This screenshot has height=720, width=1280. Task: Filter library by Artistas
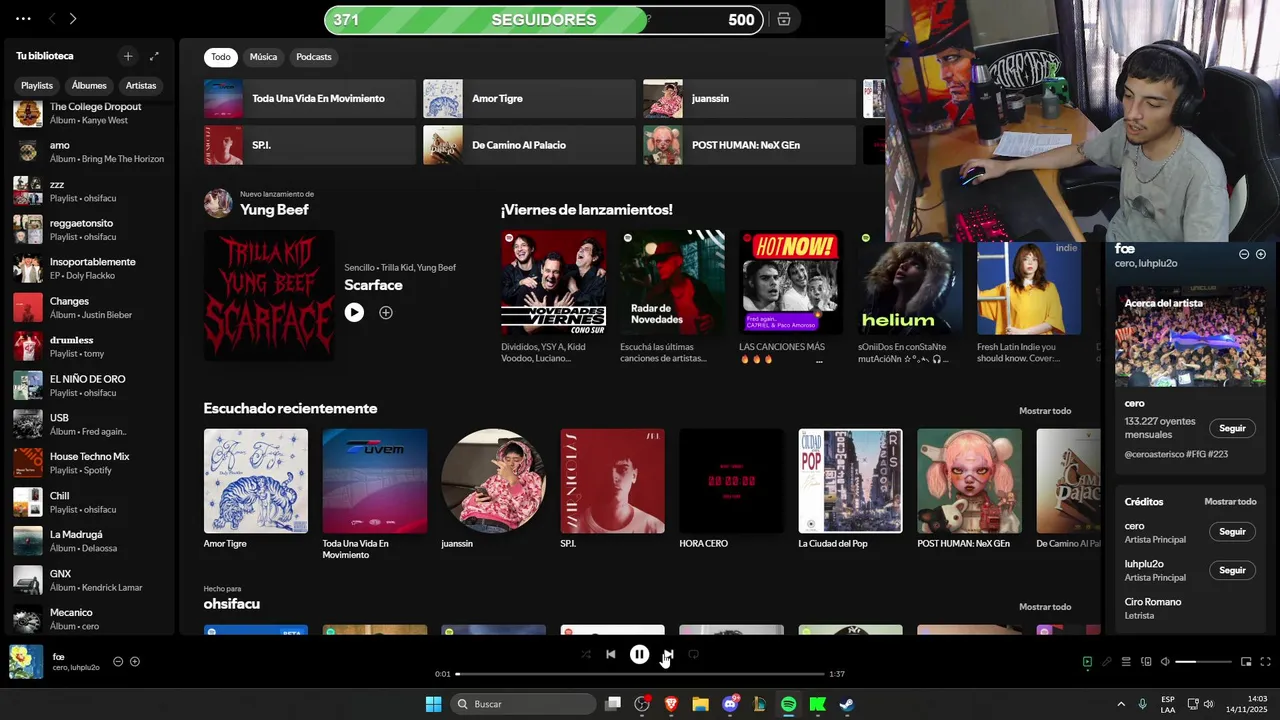pos(141,86)
